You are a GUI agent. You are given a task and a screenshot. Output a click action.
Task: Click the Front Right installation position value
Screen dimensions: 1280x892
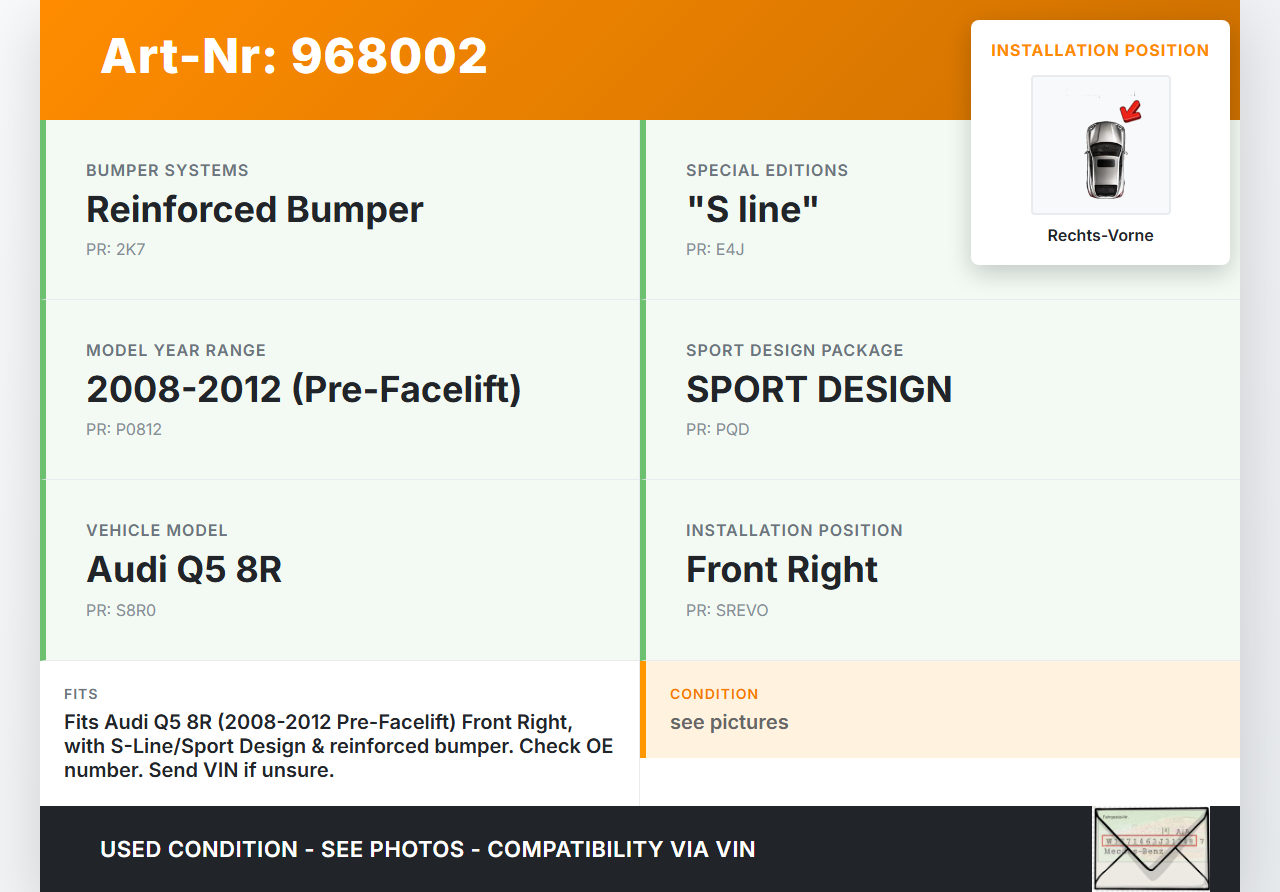[781, 570]
